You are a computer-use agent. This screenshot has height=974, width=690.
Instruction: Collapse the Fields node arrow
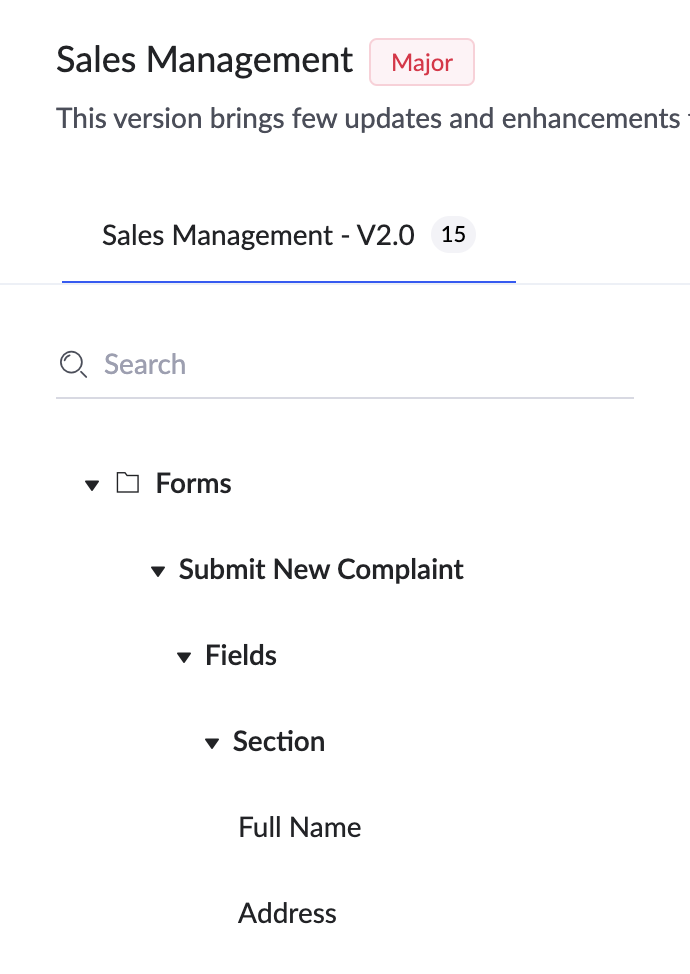pos(183,657)
